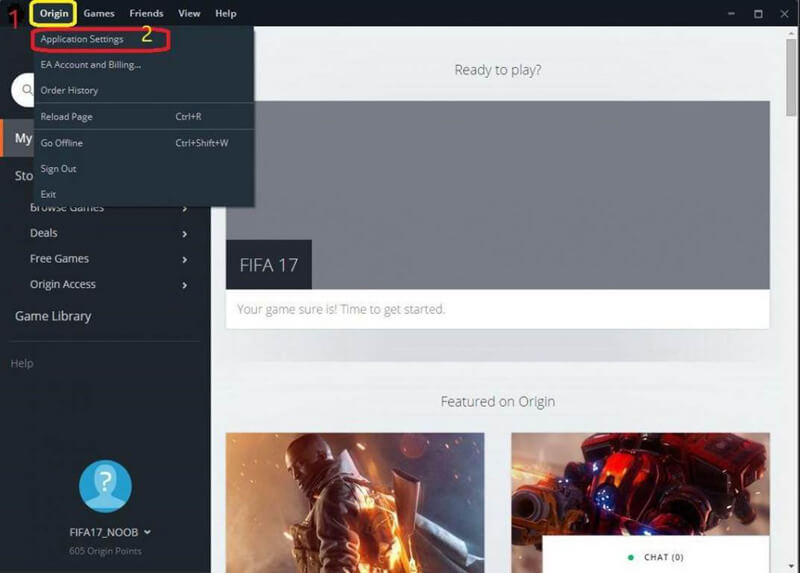The width and height of the screenshot is (800, 573).
Task: Click the vertical scrollbar thumb
Action: 791,78
